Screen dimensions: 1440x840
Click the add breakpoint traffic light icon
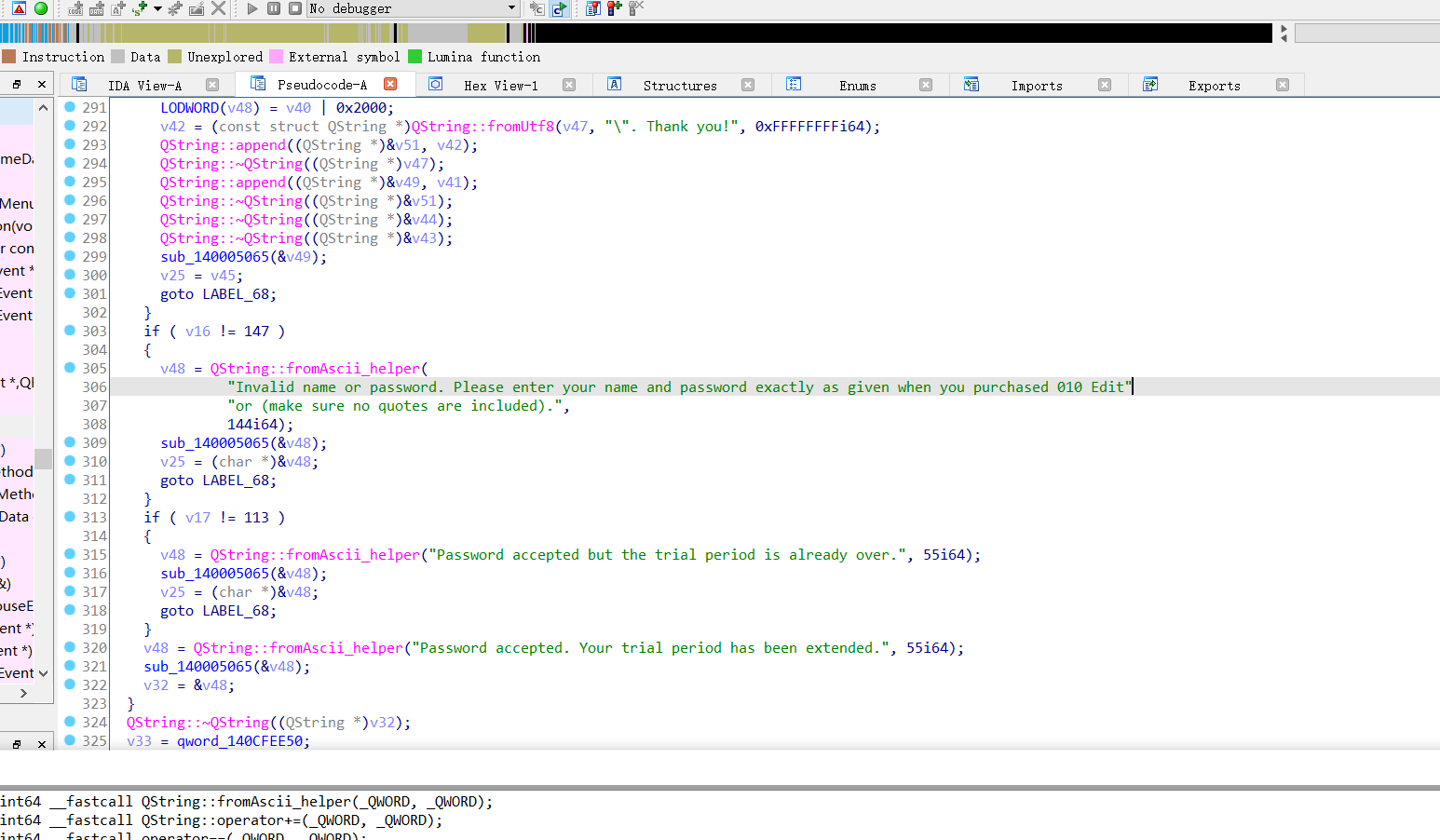(615, 8)
